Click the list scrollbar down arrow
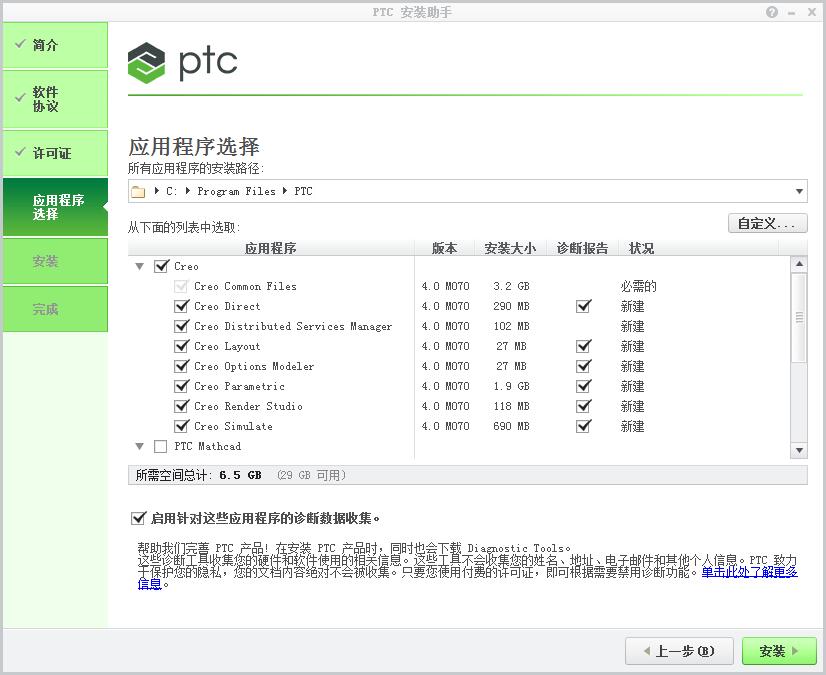This screenshot has width=826, height=675. click(x=799, y=451)
